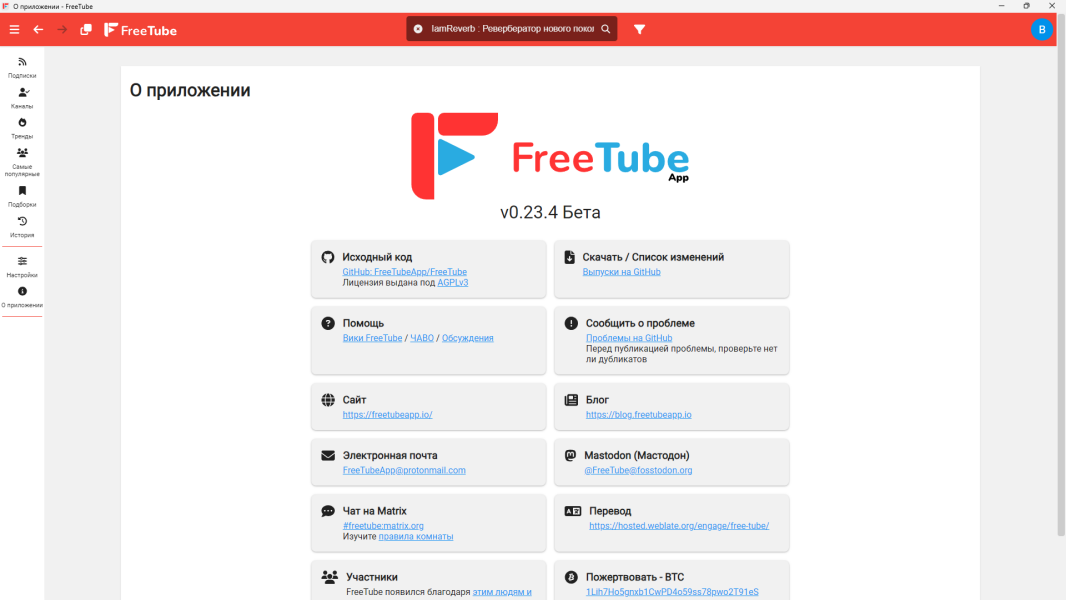Open Настройки in the sidebar

[22, 267]
